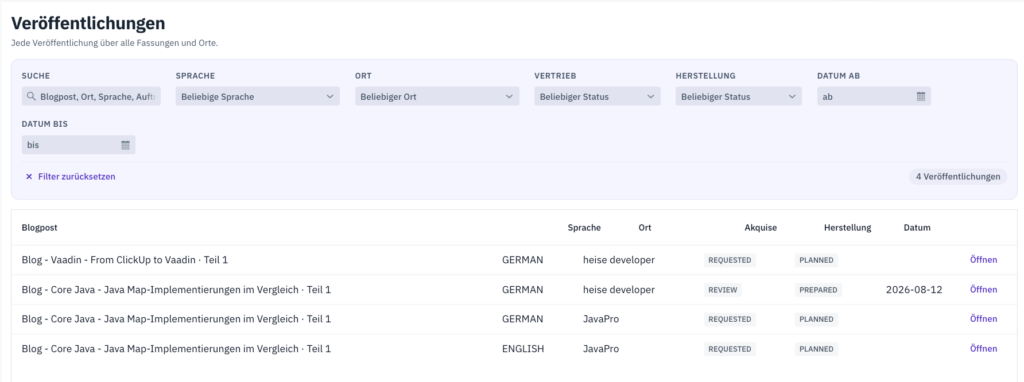This screenshot has height=382, width=1024.
Task: Click the PREPARED status badge
Action: click(x=818, y=290)
